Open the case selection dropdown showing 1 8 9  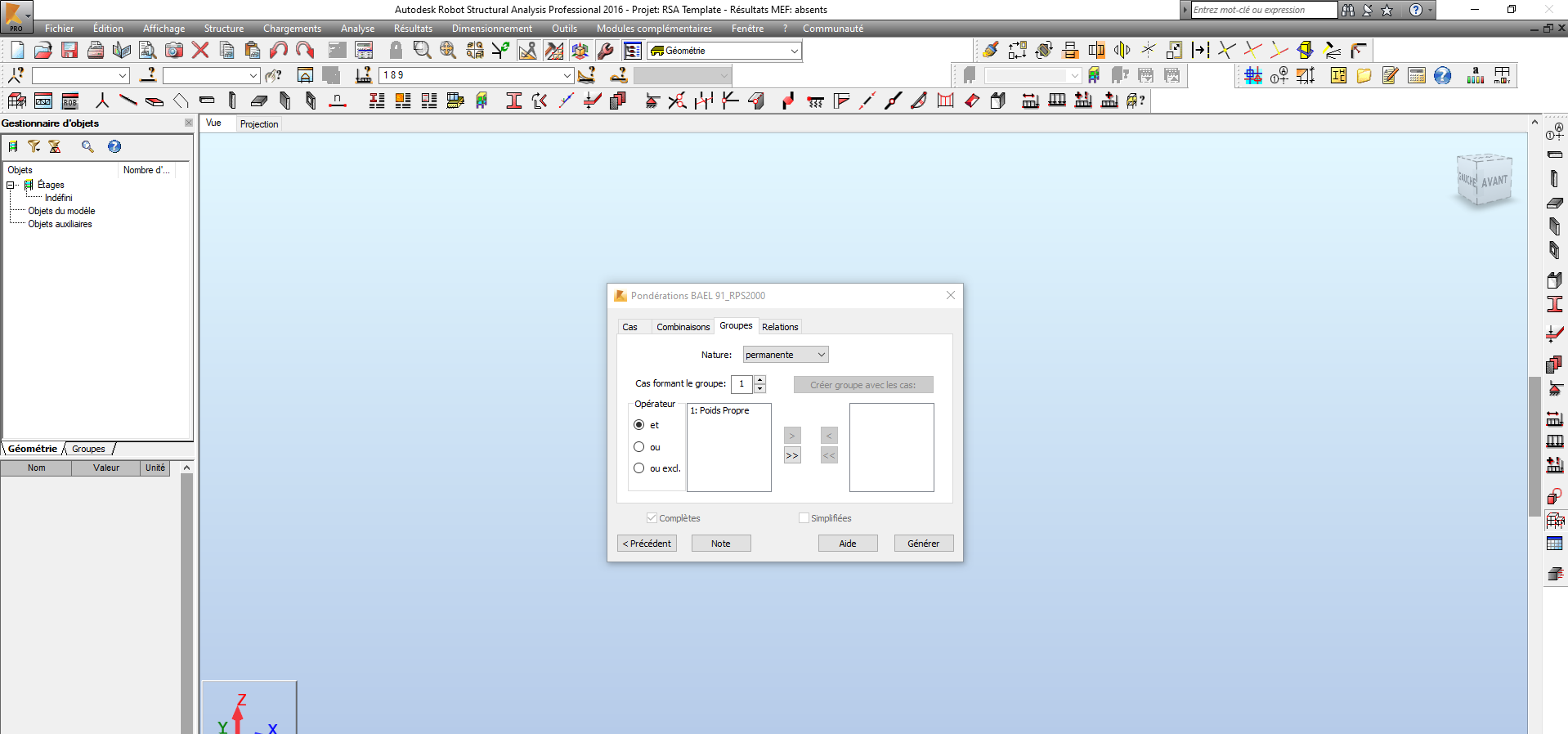click(x=477, y=75)
